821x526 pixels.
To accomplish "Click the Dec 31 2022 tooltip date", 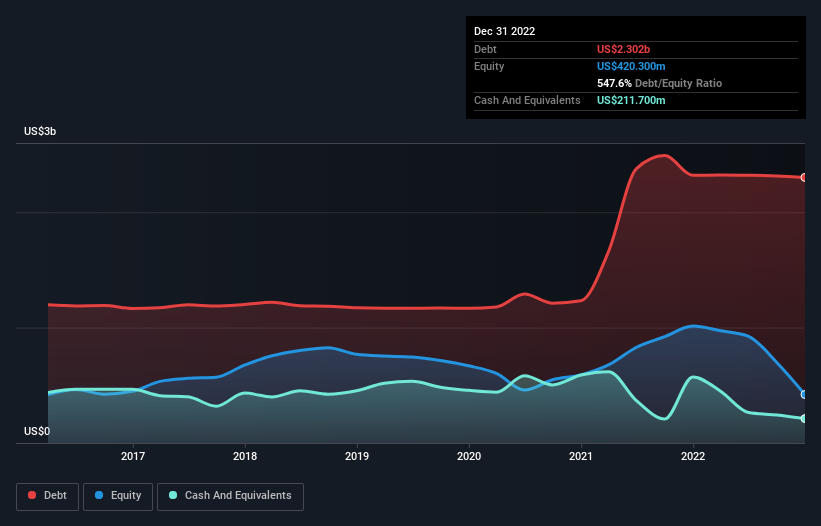I will tap(504, 31).
